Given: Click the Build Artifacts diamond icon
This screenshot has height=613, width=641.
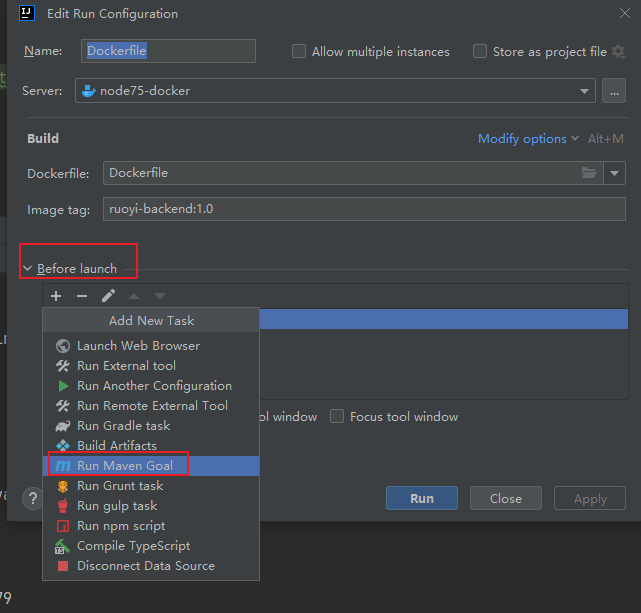Looking at the screenshot, I should pyautogui.click(x=63, y=445).
